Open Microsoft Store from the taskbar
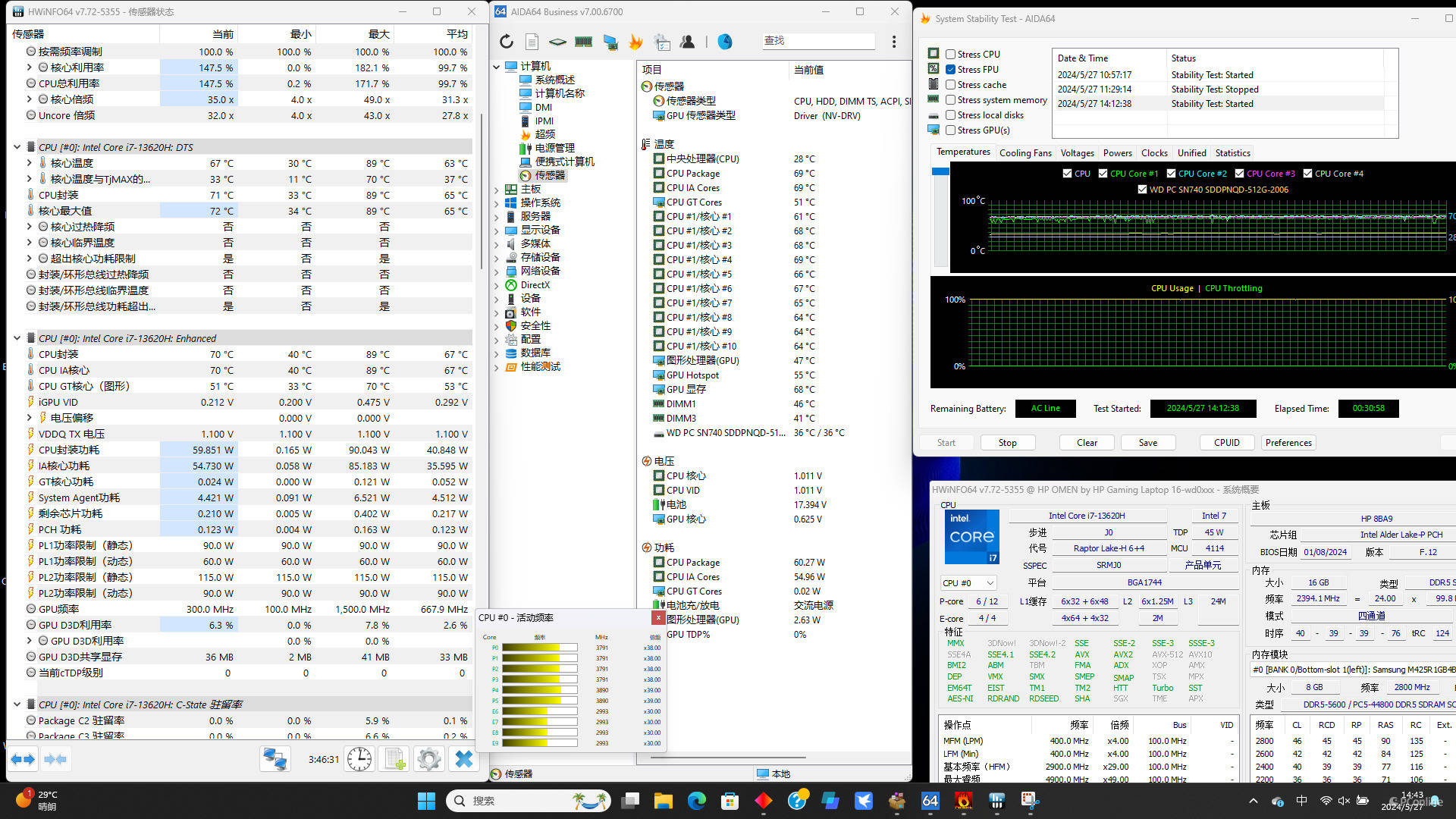 coord(730,801)
